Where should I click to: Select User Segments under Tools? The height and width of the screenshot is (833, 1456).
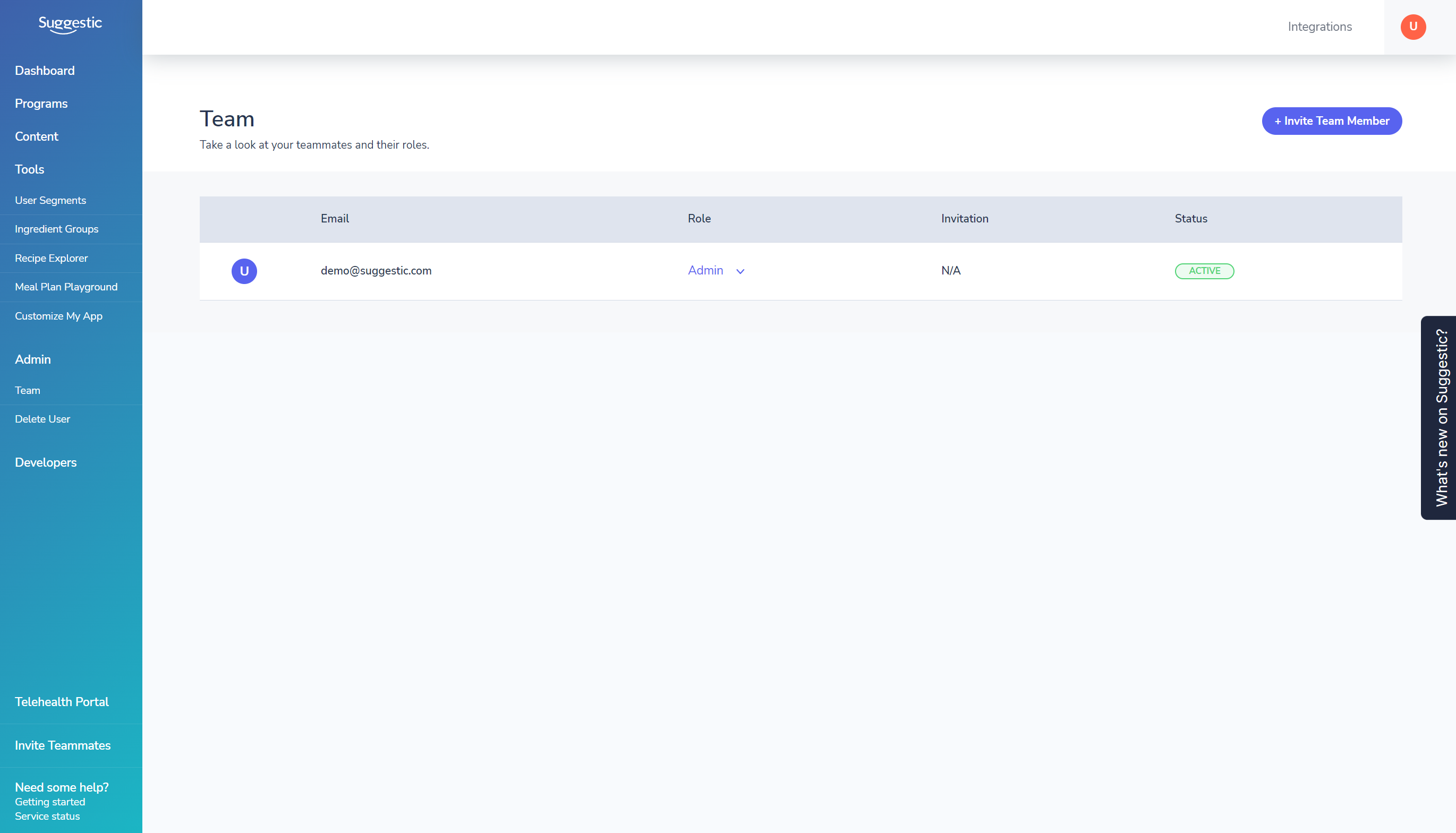50,200
